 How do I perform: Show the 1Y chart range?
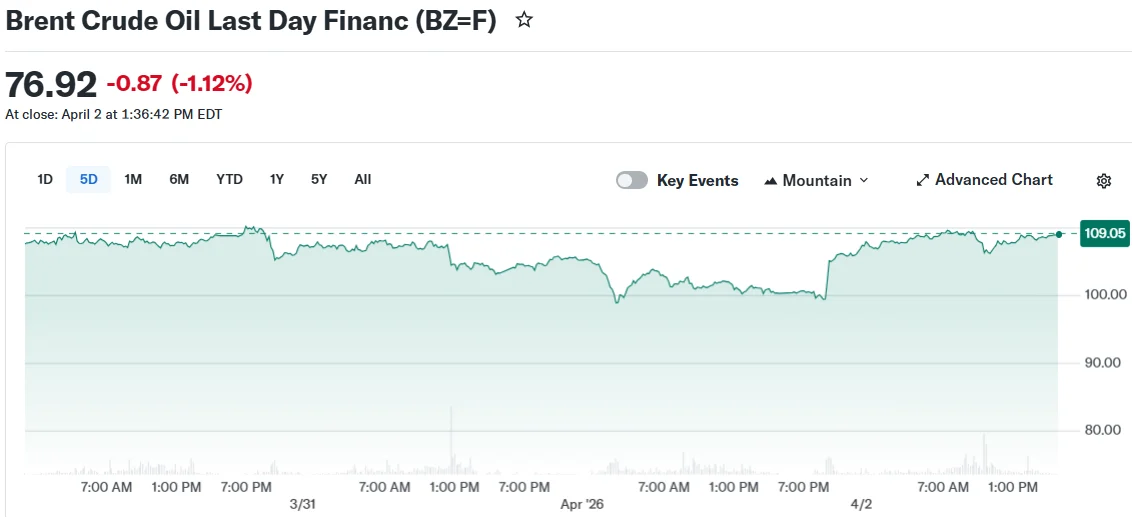pos(277,179)
